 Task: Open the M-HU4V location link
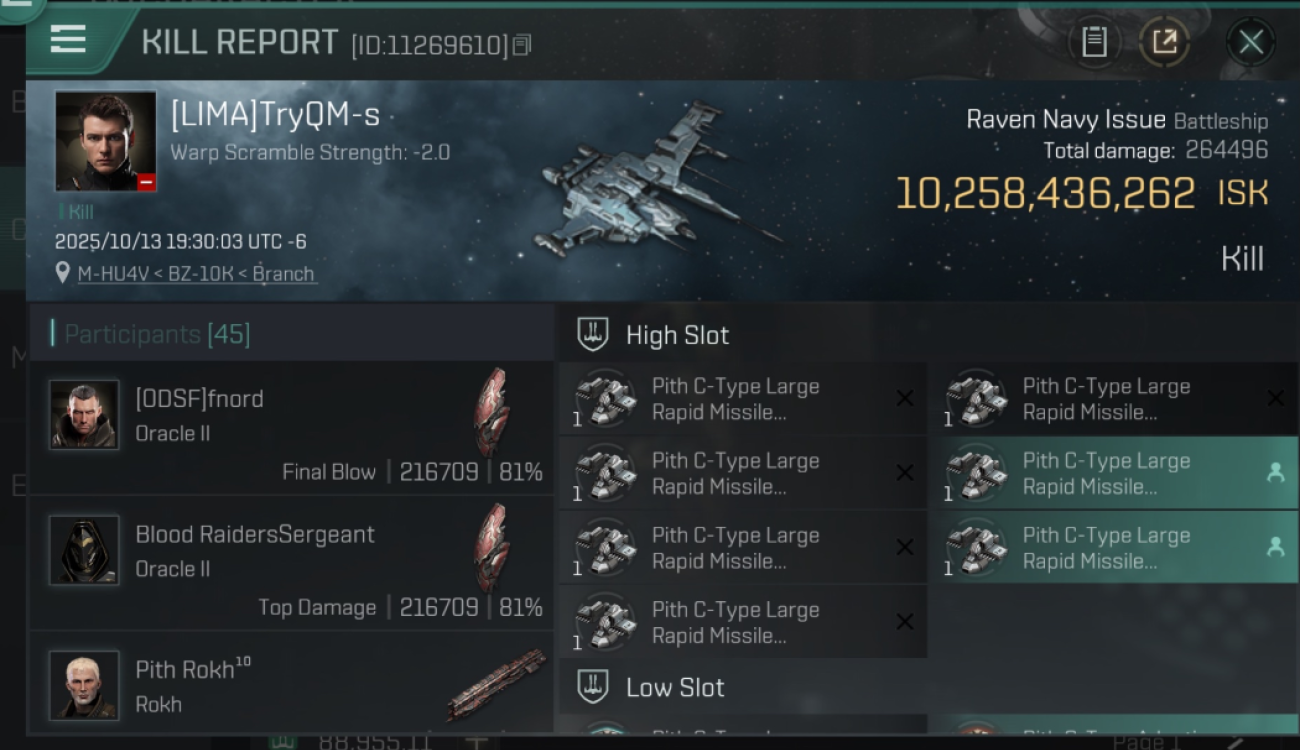pyautogui.click(x=198, y=274)
